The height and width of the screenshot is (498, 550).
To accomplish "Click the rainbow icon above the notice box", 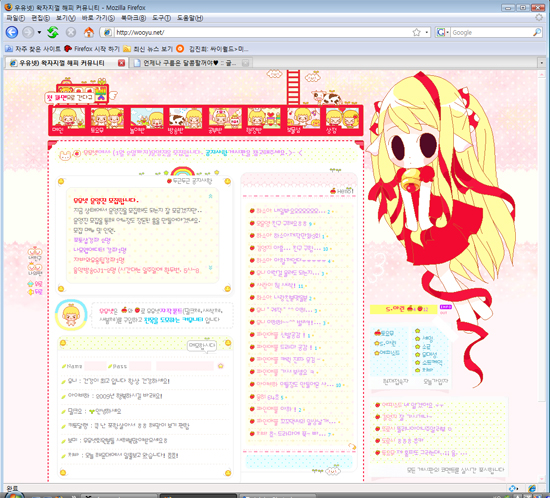I will coord(182,171).
